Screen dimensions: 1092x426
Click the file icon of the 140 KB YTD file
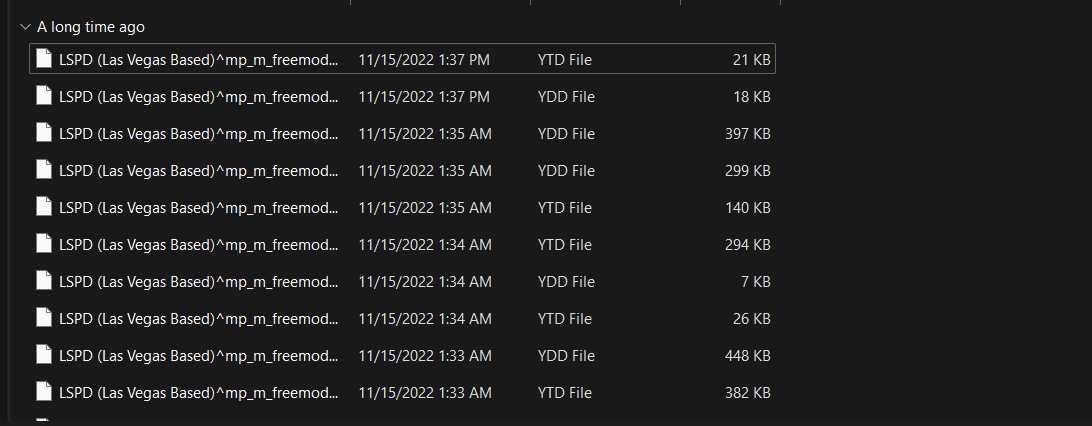pyautogui.click(x=43, y=207)
